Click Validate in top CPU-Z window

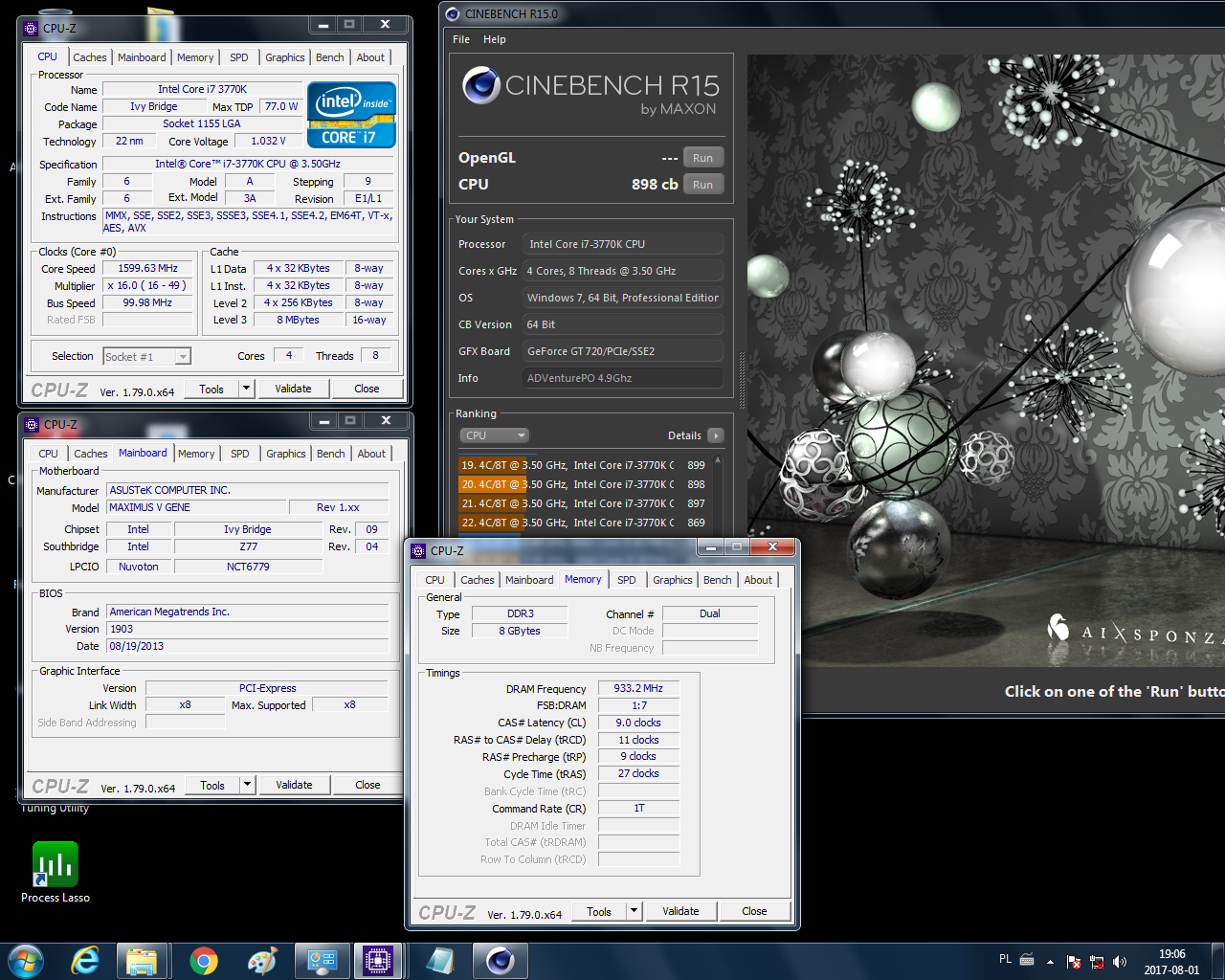coord(293,389)
